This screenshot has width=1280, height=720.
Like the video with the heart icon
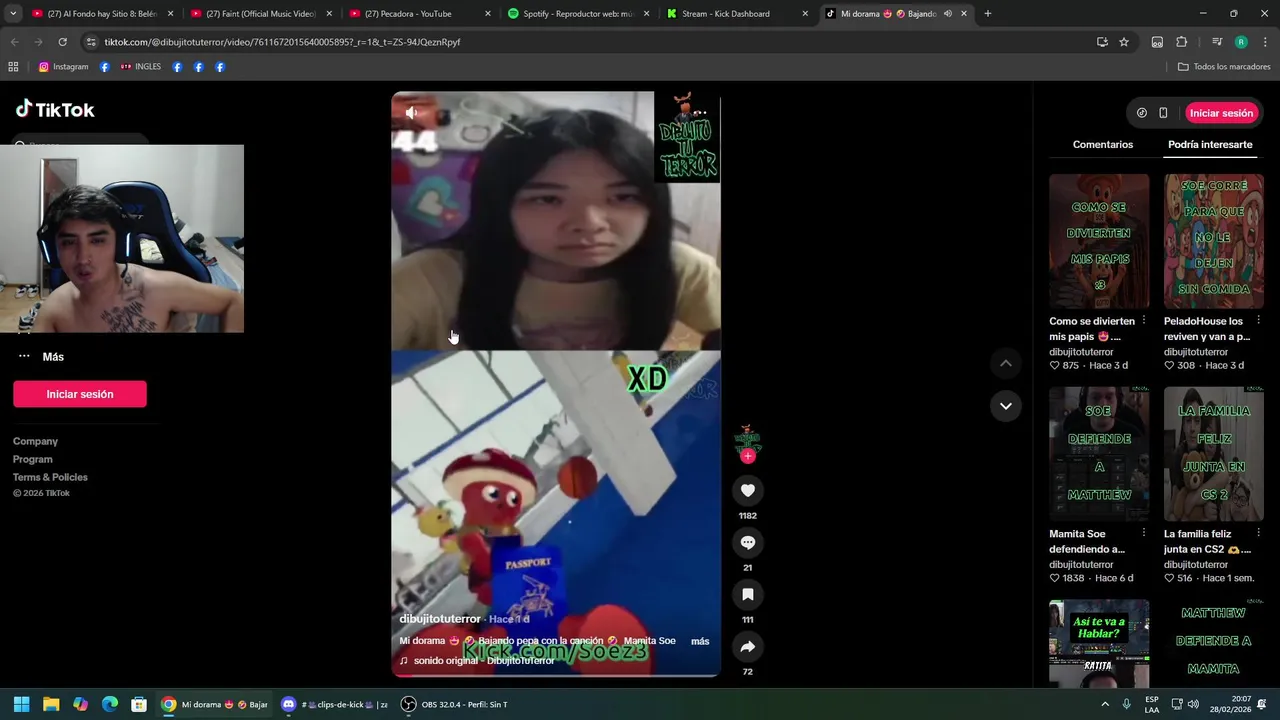[x=747, y=490]
